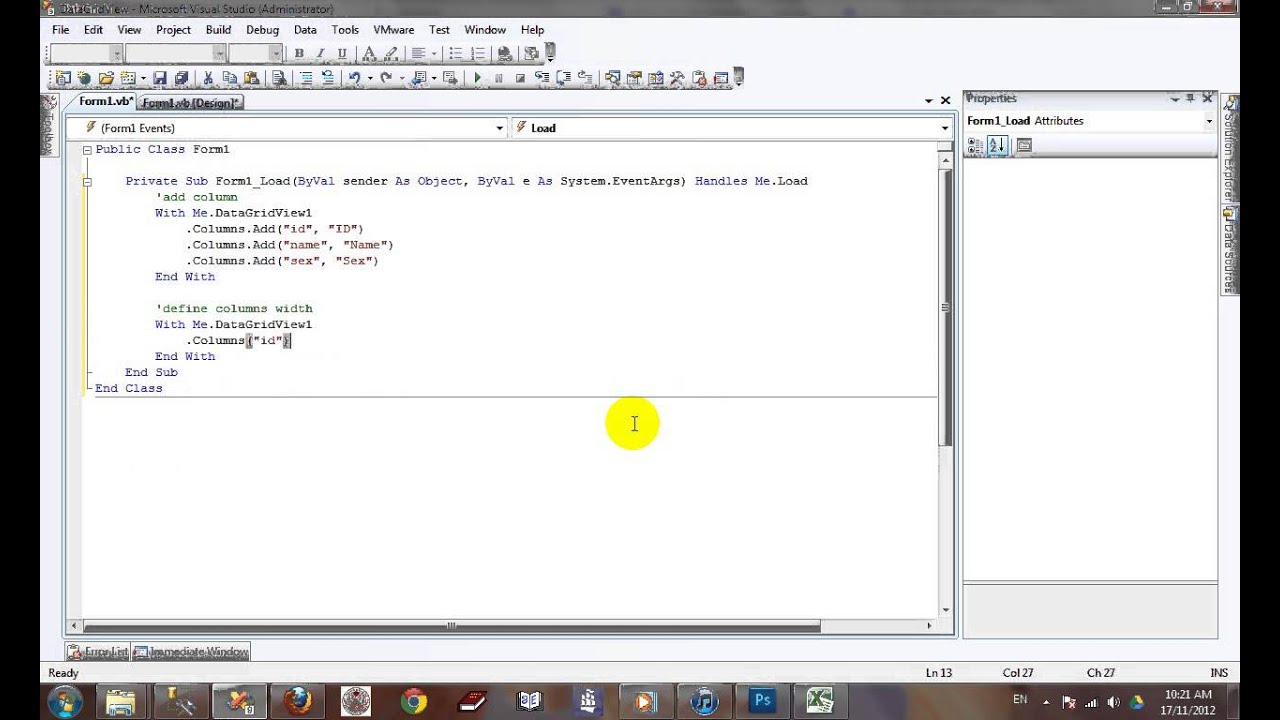Open Property Pages icon in Properties
Screen dimensions: 1280x720
tap(1023, 145)
